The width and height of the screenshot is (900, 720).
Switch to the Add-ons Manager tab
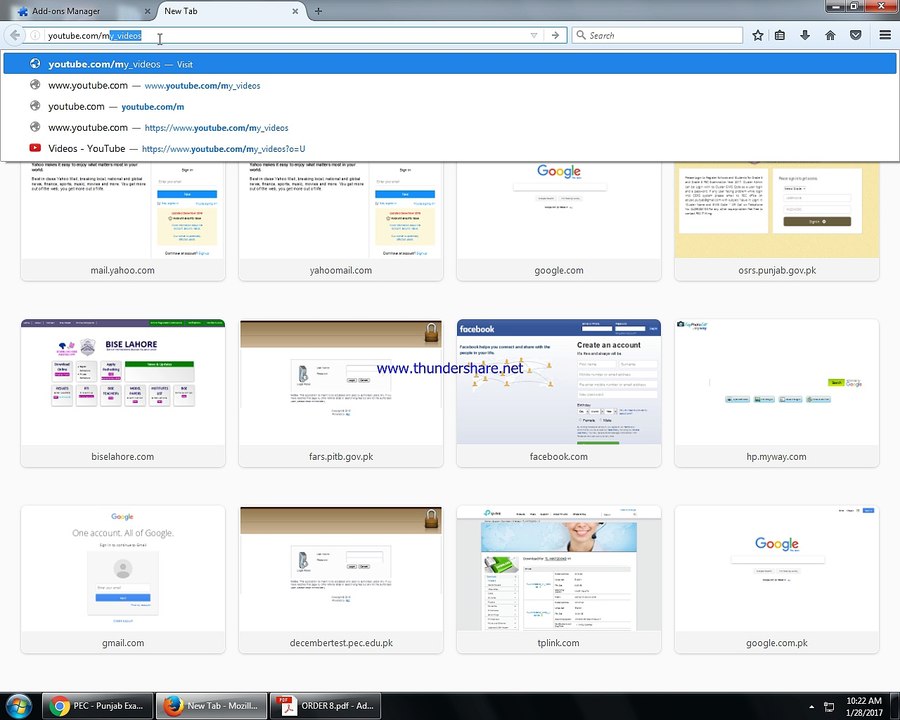click(x=82, y=11)
